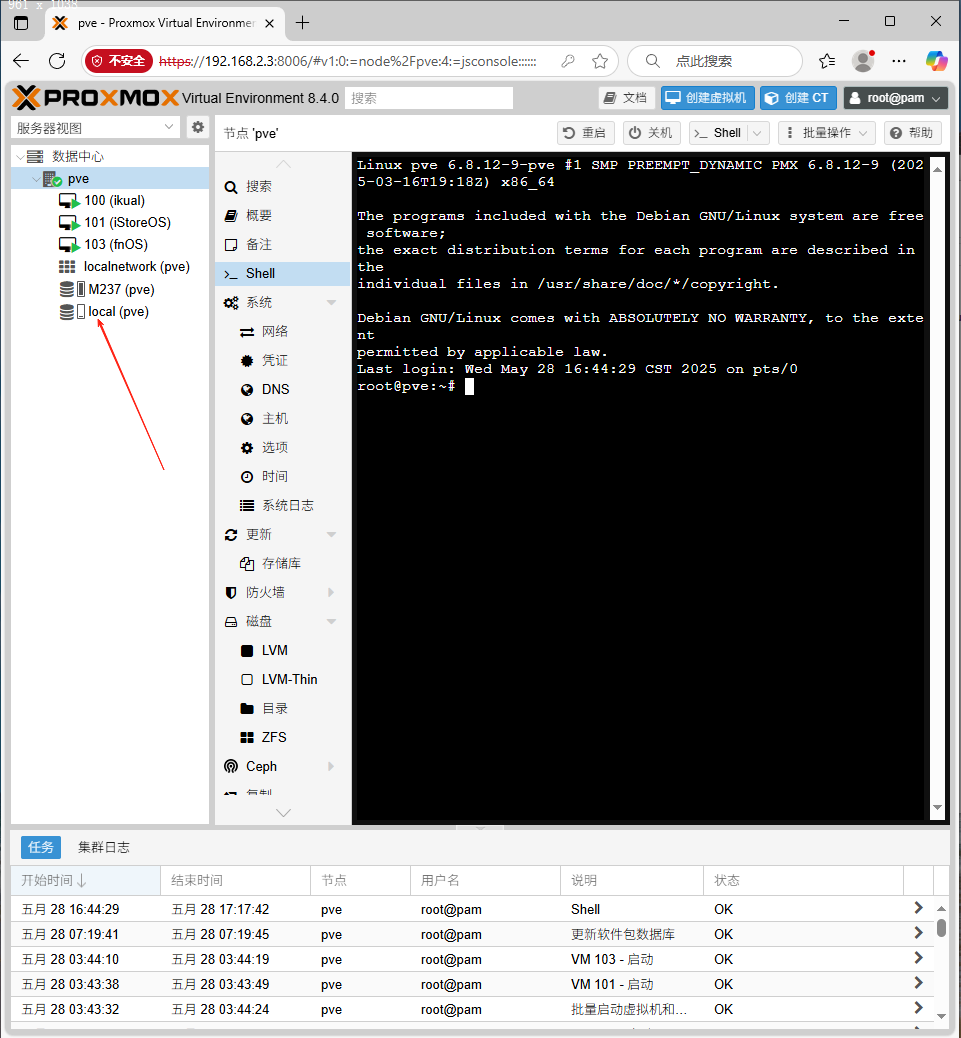Collapse 更新 menu section arrow
The height and width of the screenshot is (1038, 961).
(x=332, y=534)
